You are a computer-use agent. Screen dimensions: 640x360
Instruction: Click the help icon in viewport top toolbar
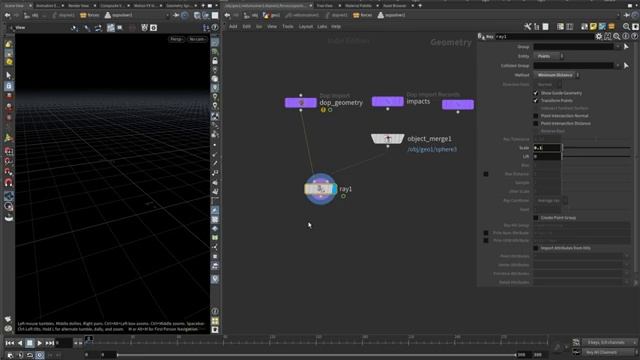pos(215,28)
